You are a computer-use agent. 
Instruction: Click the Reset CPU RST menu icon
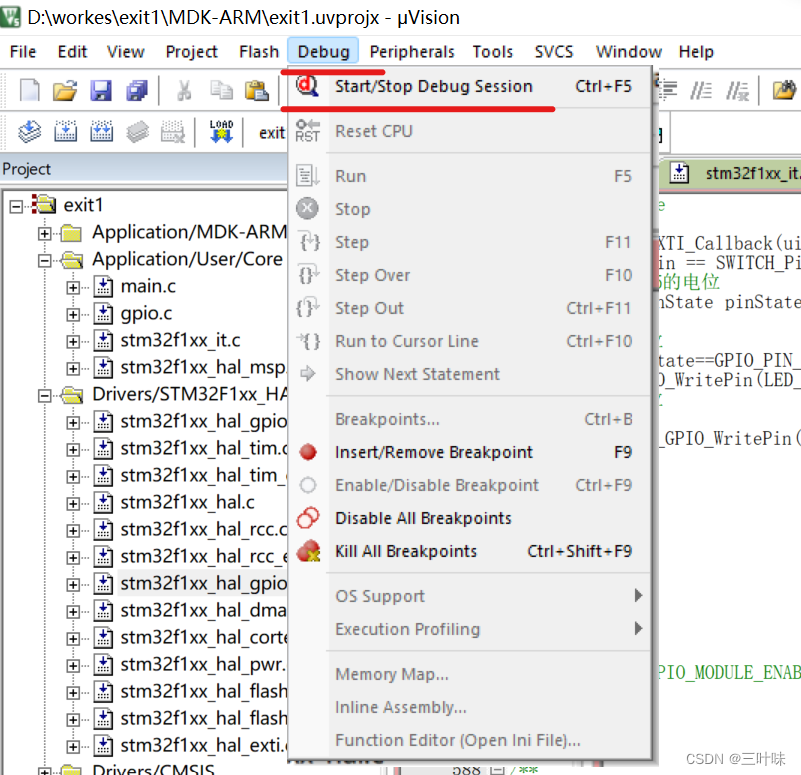308,131
